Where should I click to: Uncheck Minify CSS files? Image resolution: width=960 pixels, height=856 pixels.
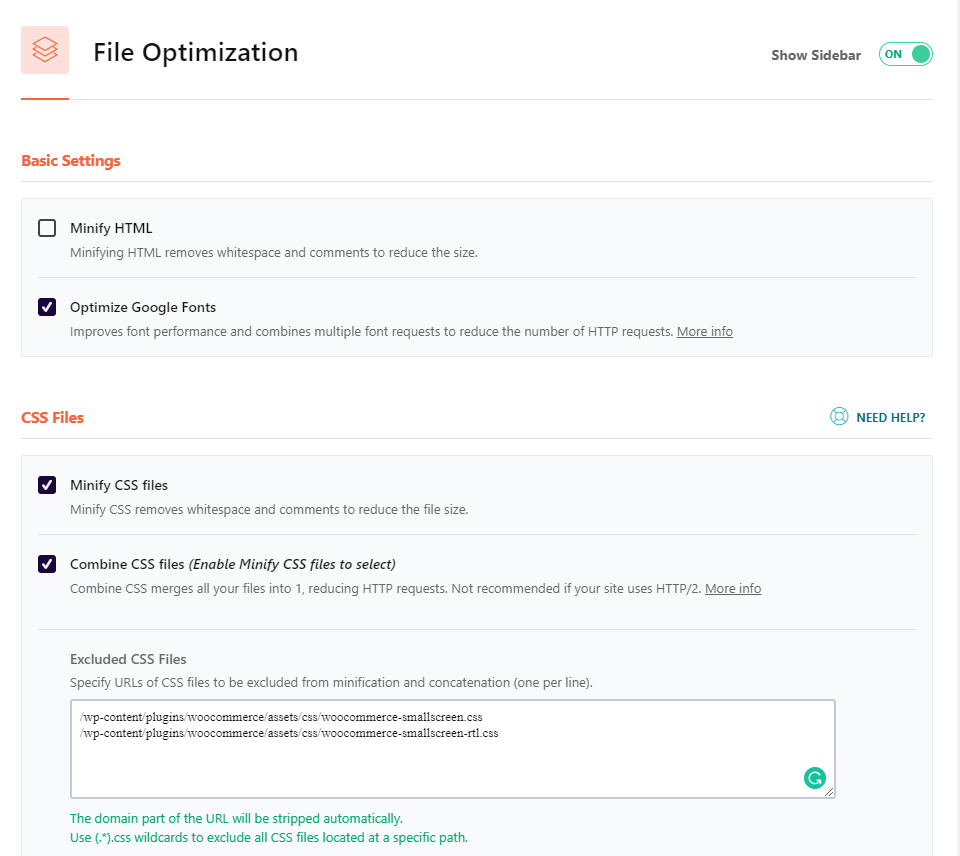47,485
